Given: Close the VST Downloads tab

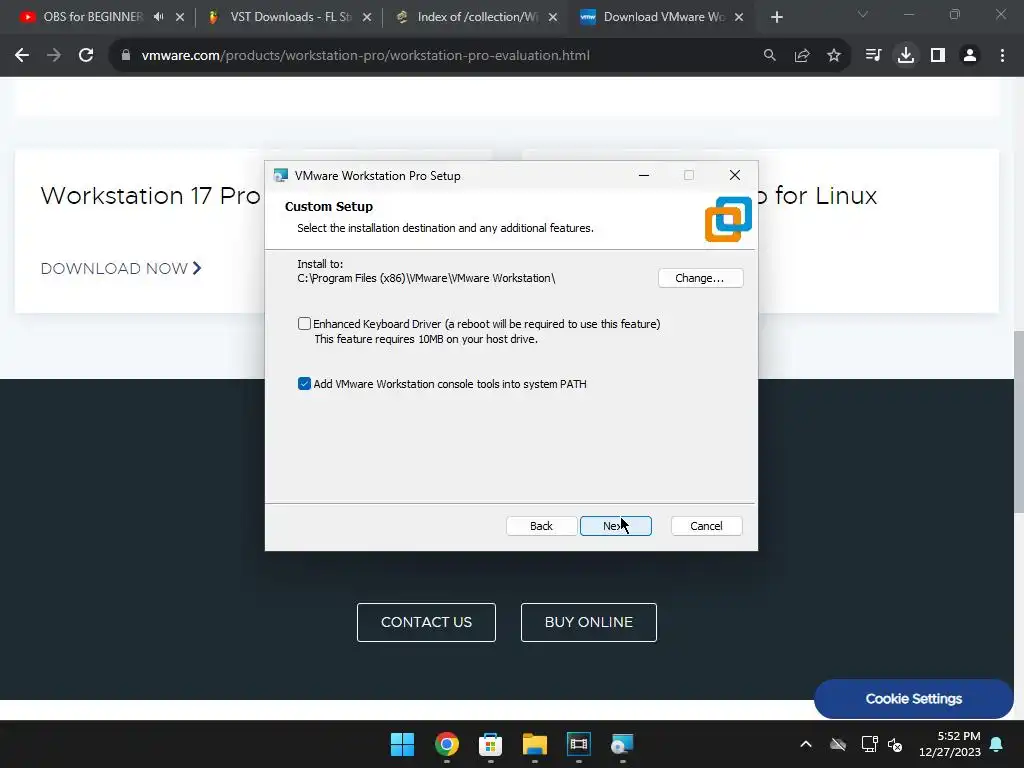Looking at the screenshot, I should pos(367,17).
